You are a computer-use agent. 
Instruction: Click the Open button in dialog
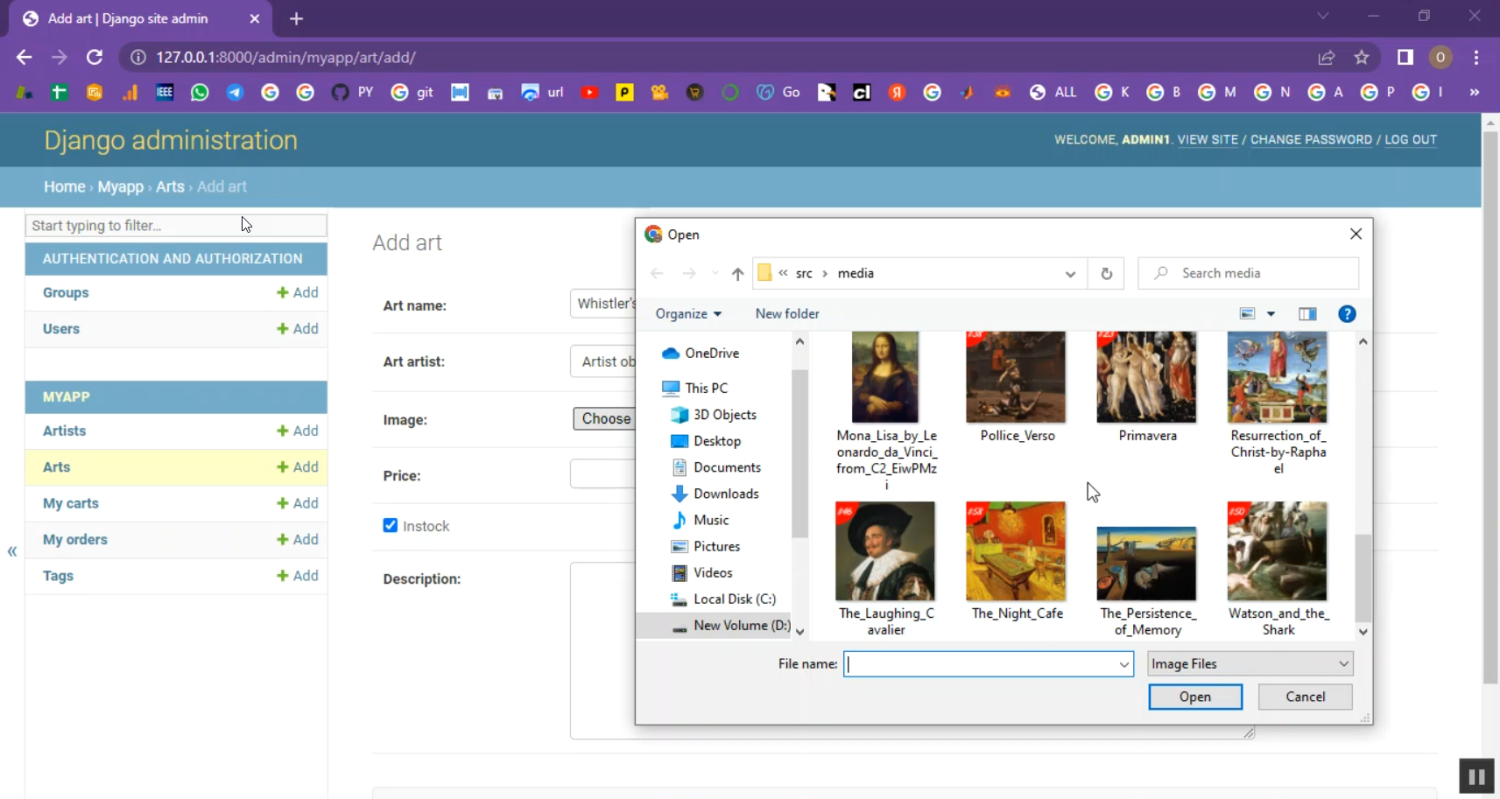pyautogui.click(x=1195, y=697)
